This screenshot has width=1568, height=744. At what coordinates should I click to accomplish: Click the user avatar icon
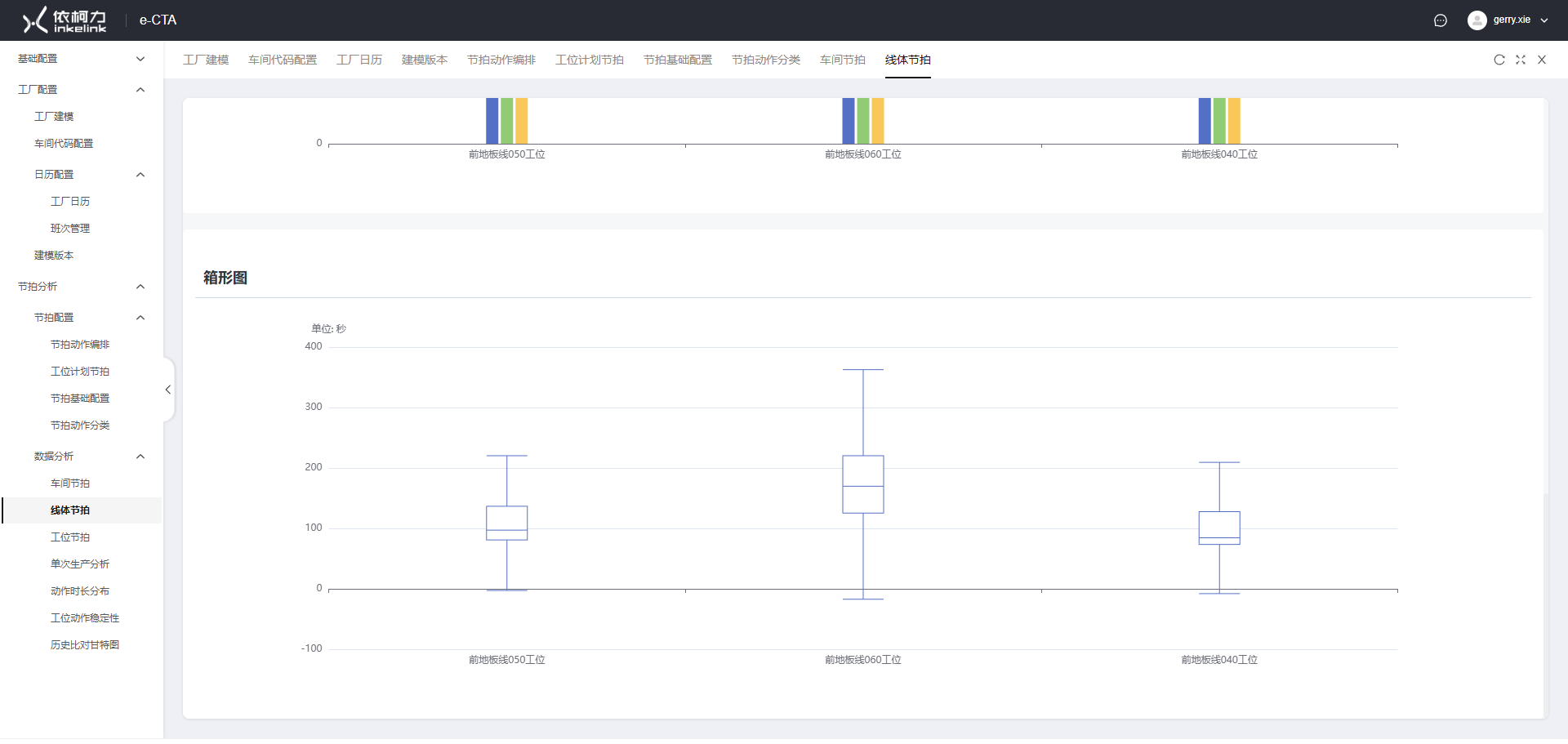[1477, 20]
